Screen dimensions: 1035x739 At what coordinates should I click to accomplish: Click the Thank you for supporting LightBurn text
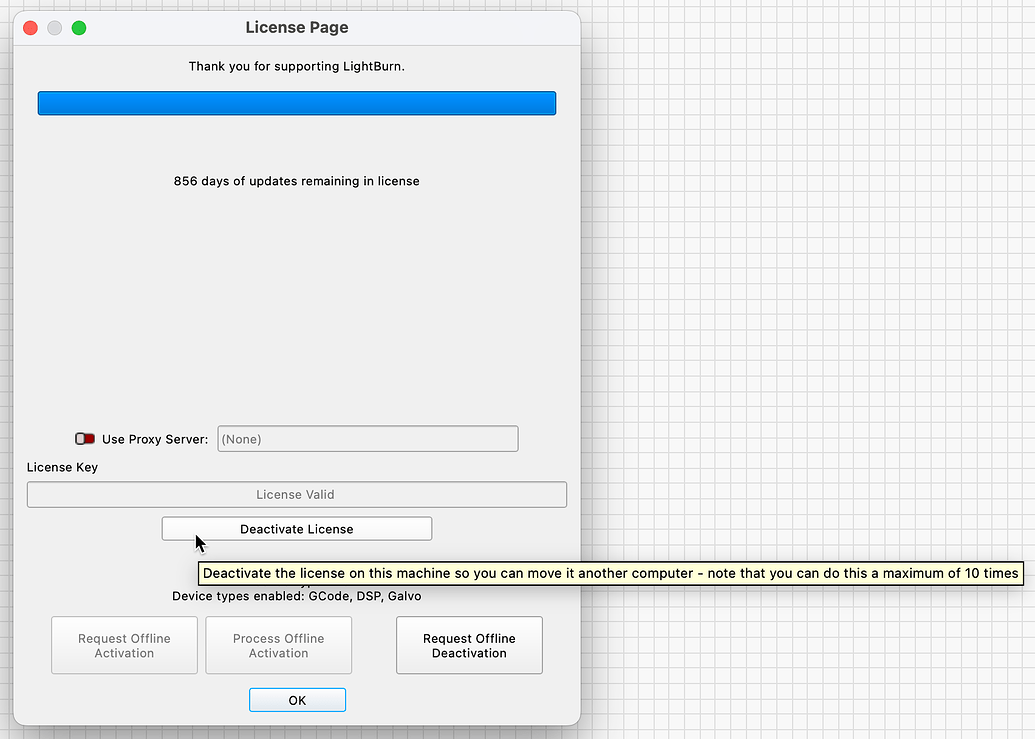[296, 66]
